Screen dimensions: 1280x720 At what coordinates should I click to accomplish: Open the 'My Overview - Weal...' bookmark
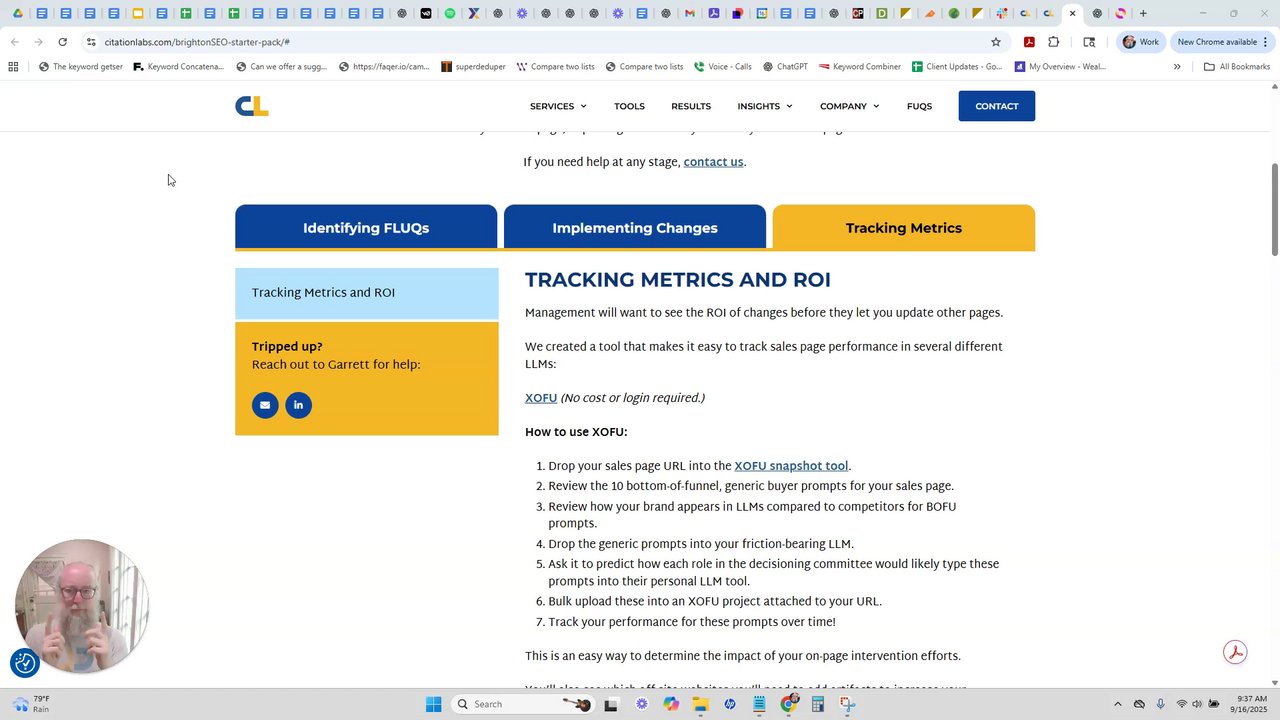coord(1060,67)
